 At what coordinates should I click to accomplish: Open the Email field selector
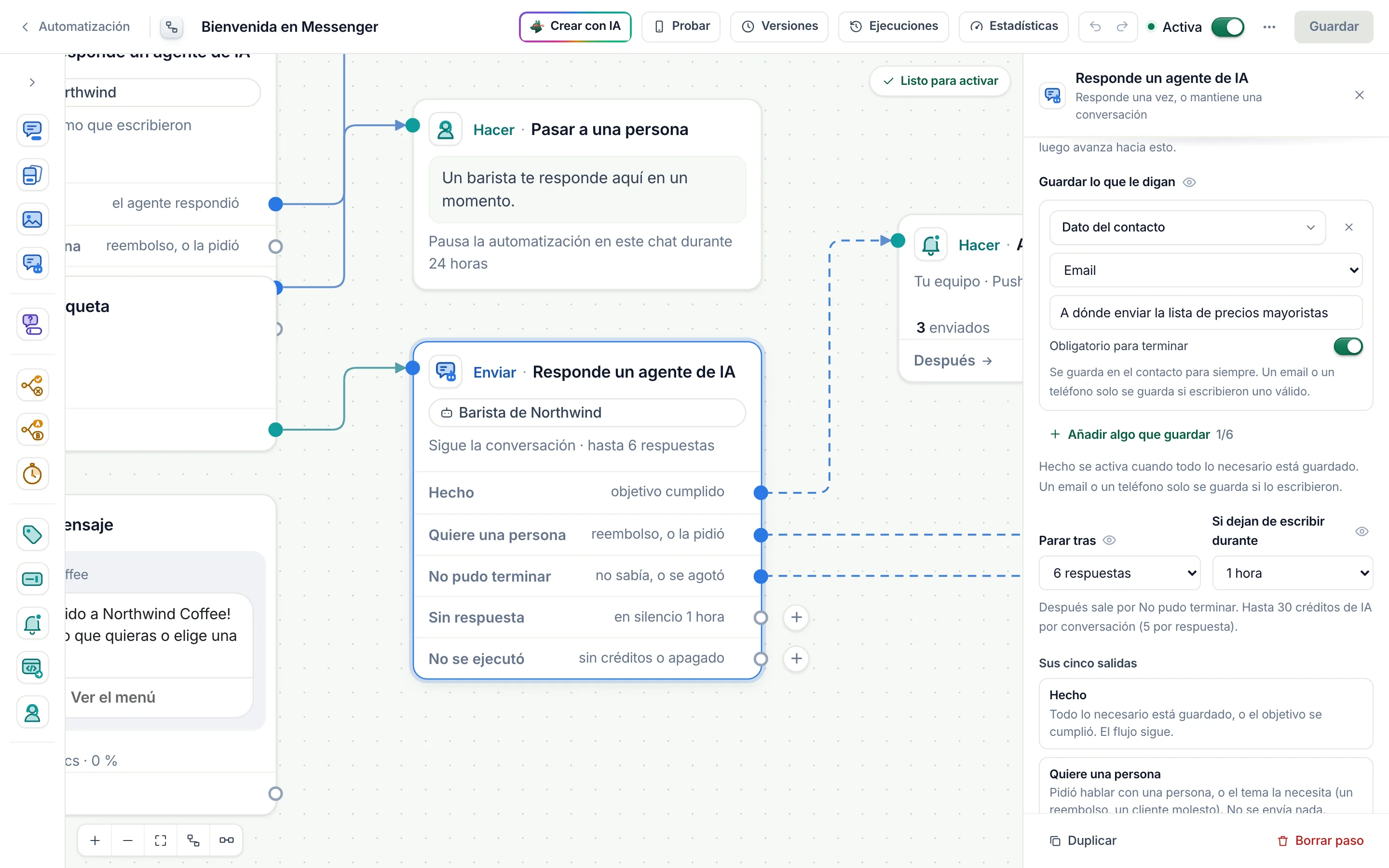(x=1205, y=271)
